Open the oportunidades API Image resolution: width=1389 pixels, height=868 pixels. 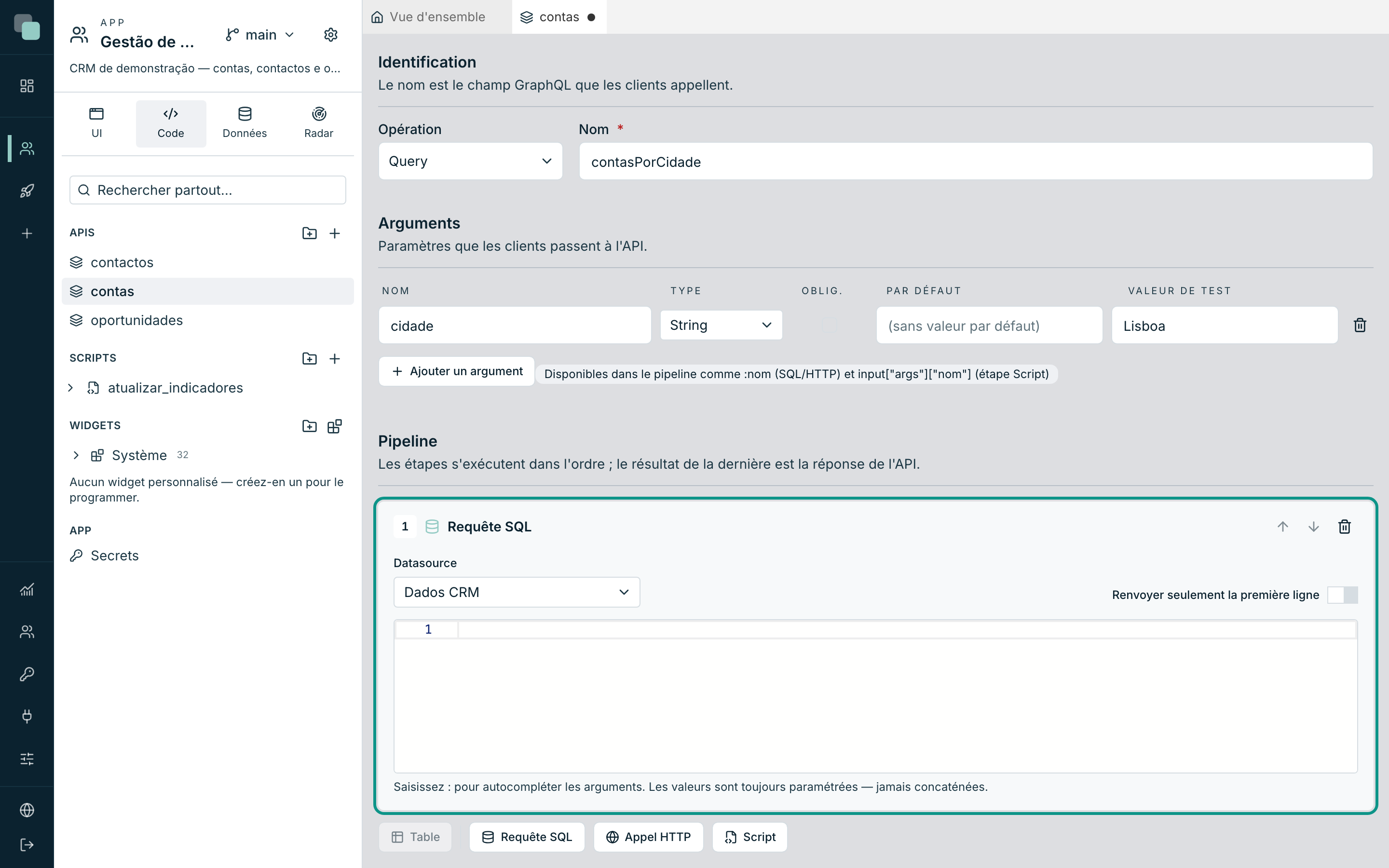click(208, 320)
